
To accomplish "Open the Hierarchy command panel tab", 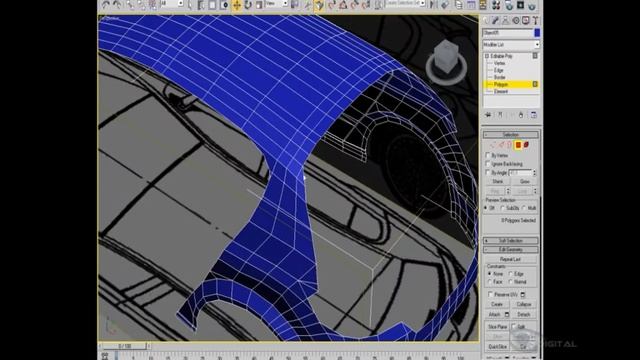I will coord(506,20).
